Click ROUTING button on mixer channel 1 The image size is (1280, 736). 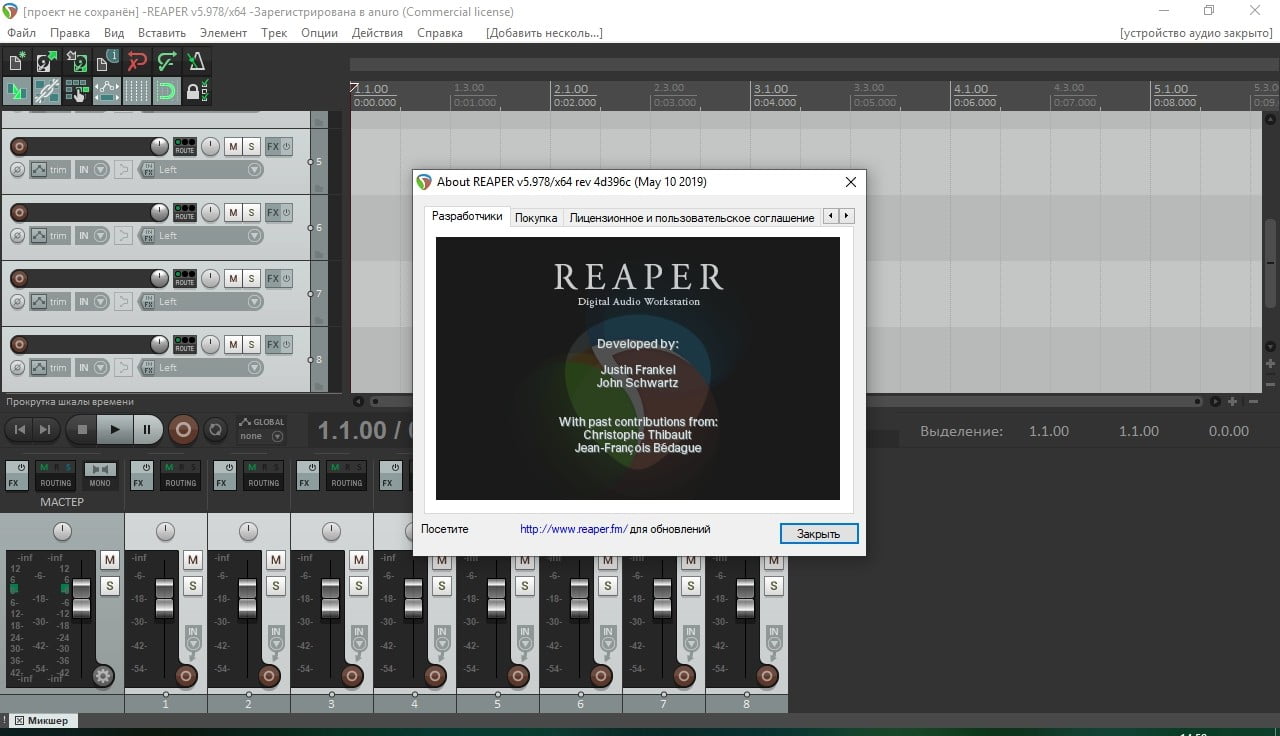pyautogui.click(x=181, y=475)
